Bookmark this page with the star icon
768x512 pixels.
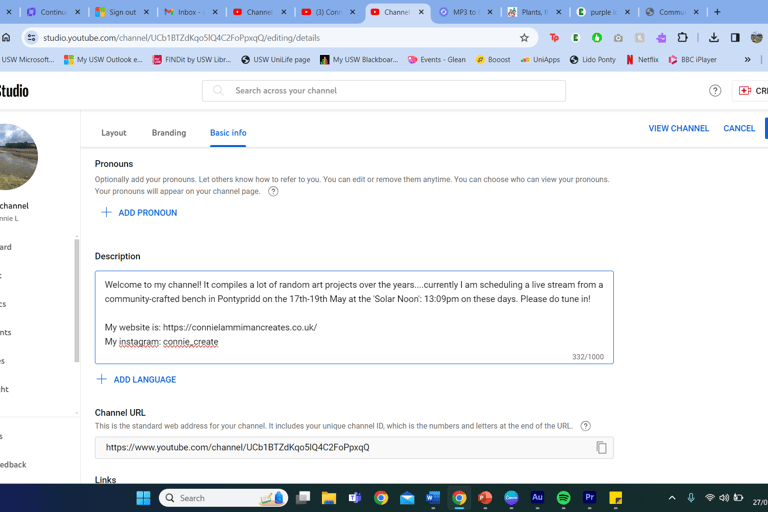tap(524, 38)
